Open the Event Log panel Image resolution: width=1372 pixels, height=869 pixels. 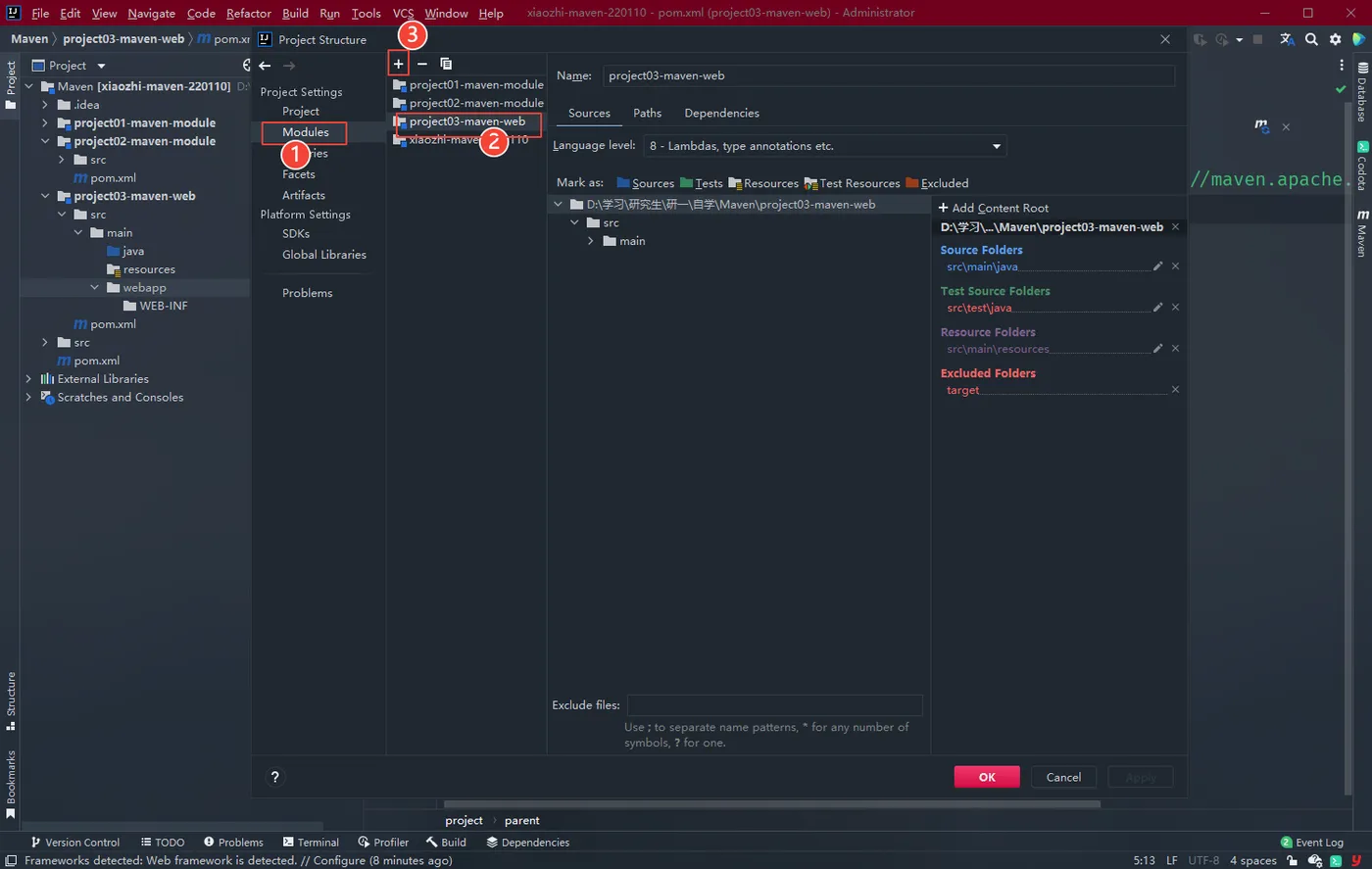[x=1312, y=843]
